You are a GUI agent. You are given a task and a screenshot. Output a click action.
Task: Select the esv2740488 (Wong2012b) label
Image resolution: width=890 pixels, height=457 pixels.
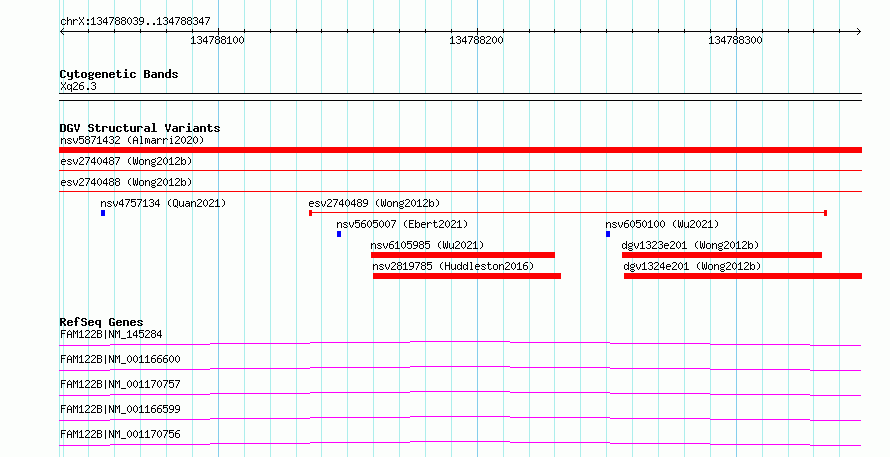click(x=126, y=182)
